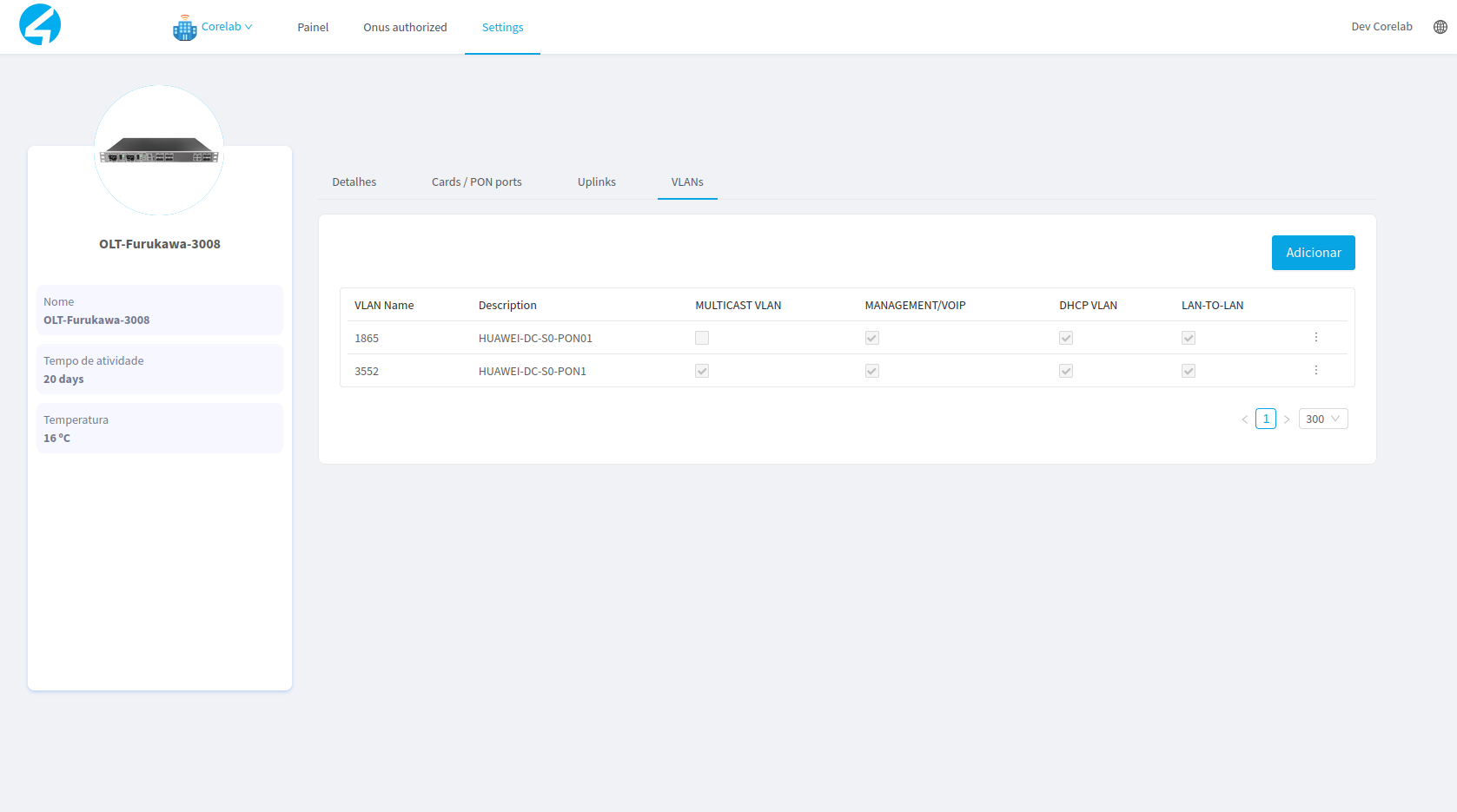
Task: Toggle LAN-TO-LAN checkbox for VLAN 1865
Action: point(1189,338)
